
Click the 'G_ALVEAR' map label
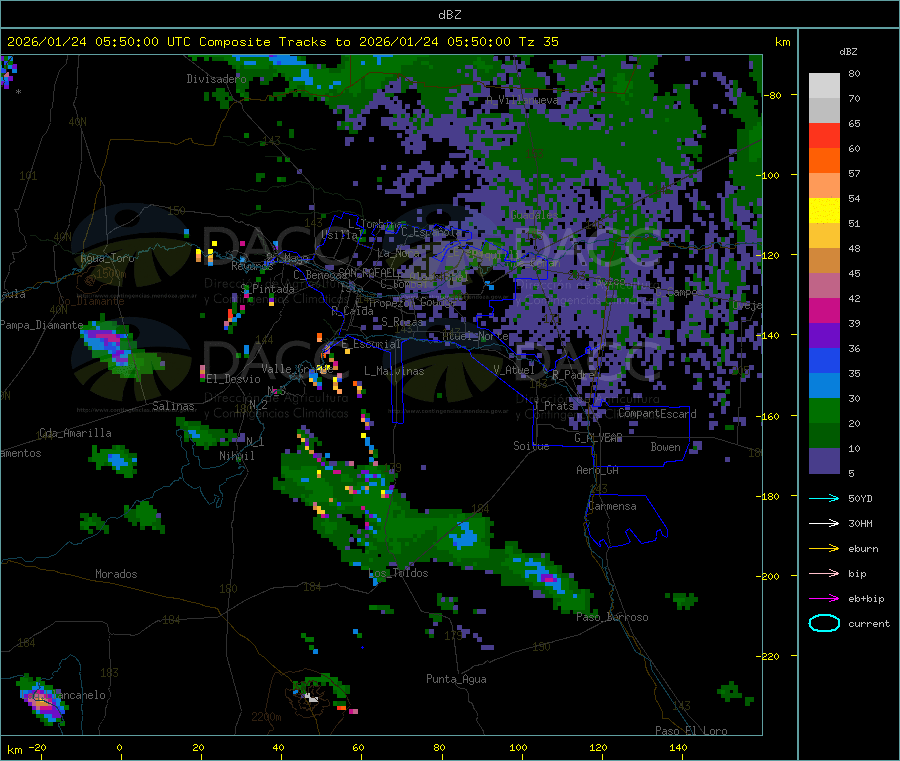tap(598, 438)
